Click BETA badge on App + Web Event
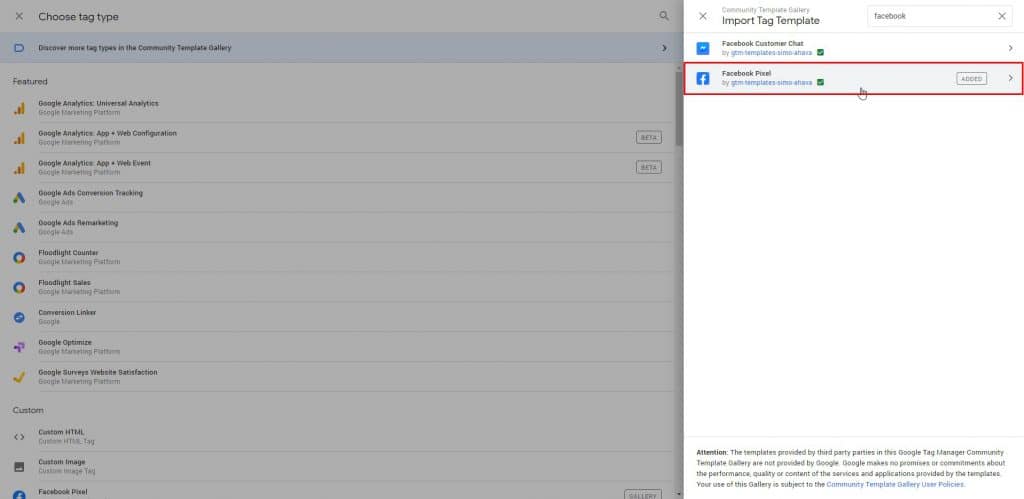The image size is (1024, 499). pos(648,168)
